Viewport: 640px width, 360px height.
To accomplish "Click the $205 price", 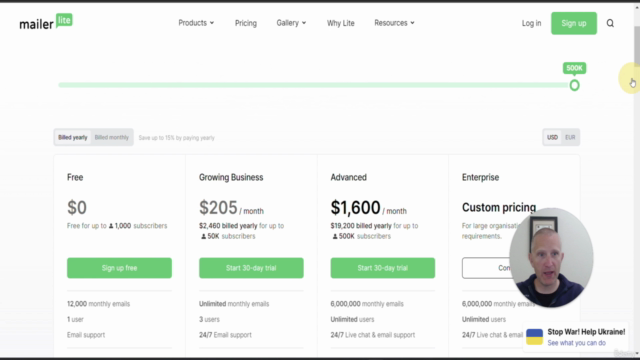I will (x=218, y=207).
